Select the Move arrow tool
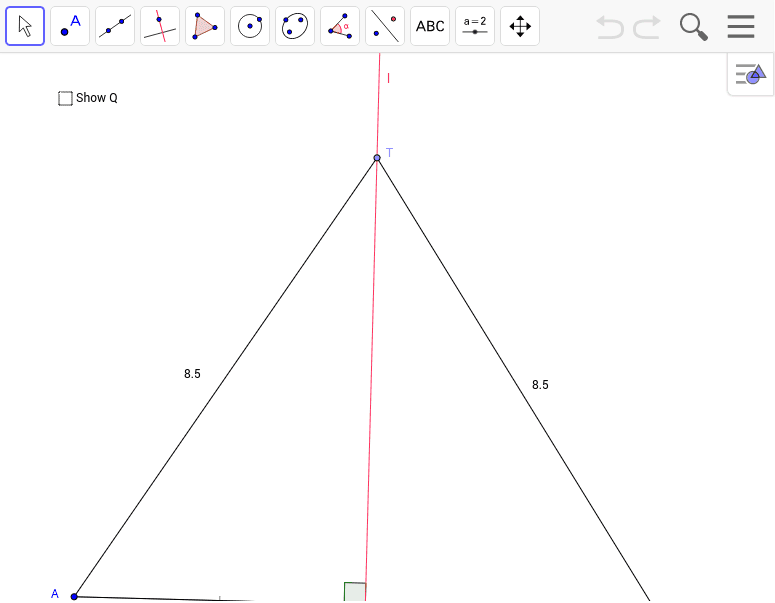Image resolution: width=775 pixels, height=603 pixels. pos(25,26)
